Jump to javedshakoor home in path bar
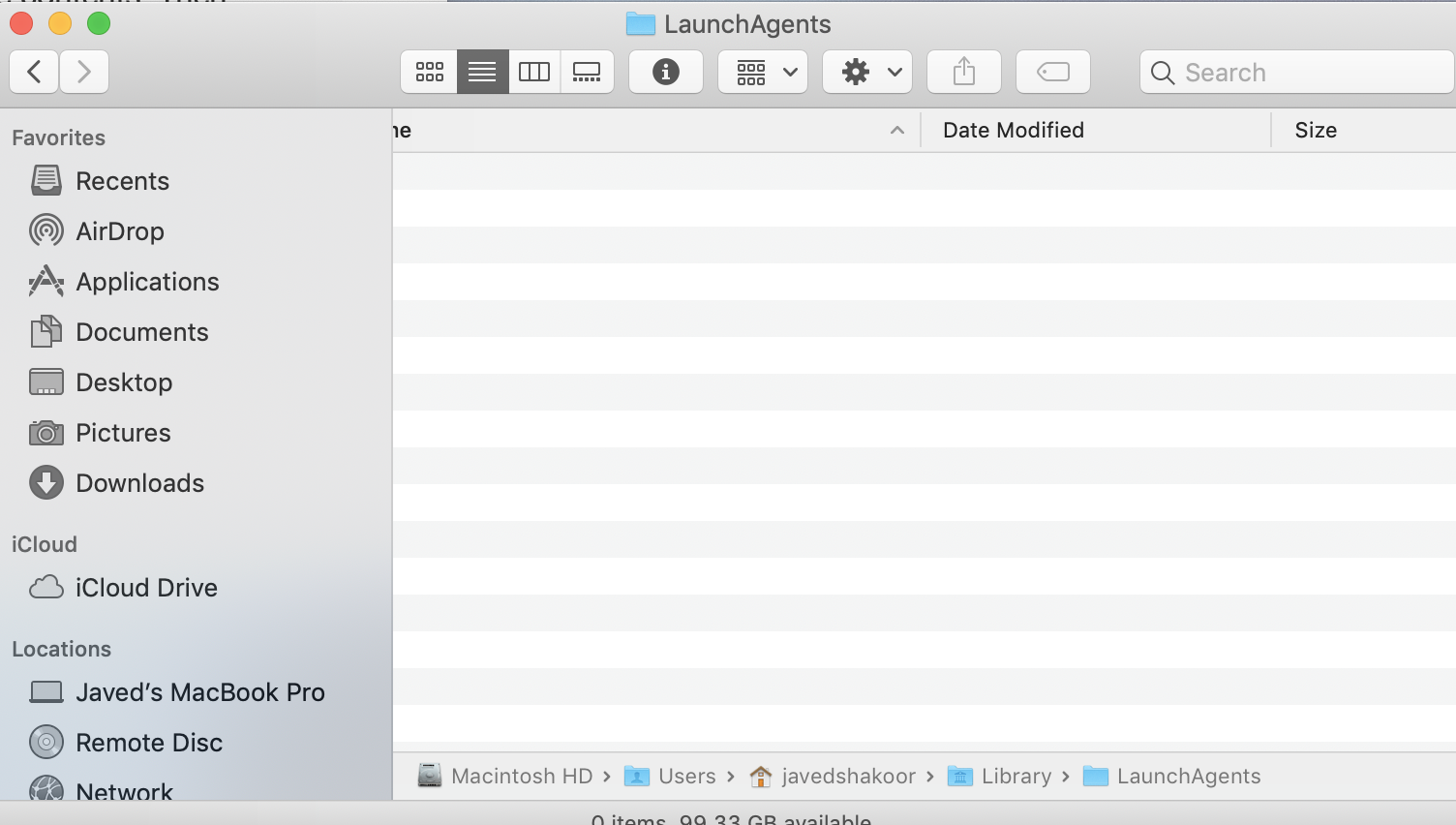 coord(833,776)
